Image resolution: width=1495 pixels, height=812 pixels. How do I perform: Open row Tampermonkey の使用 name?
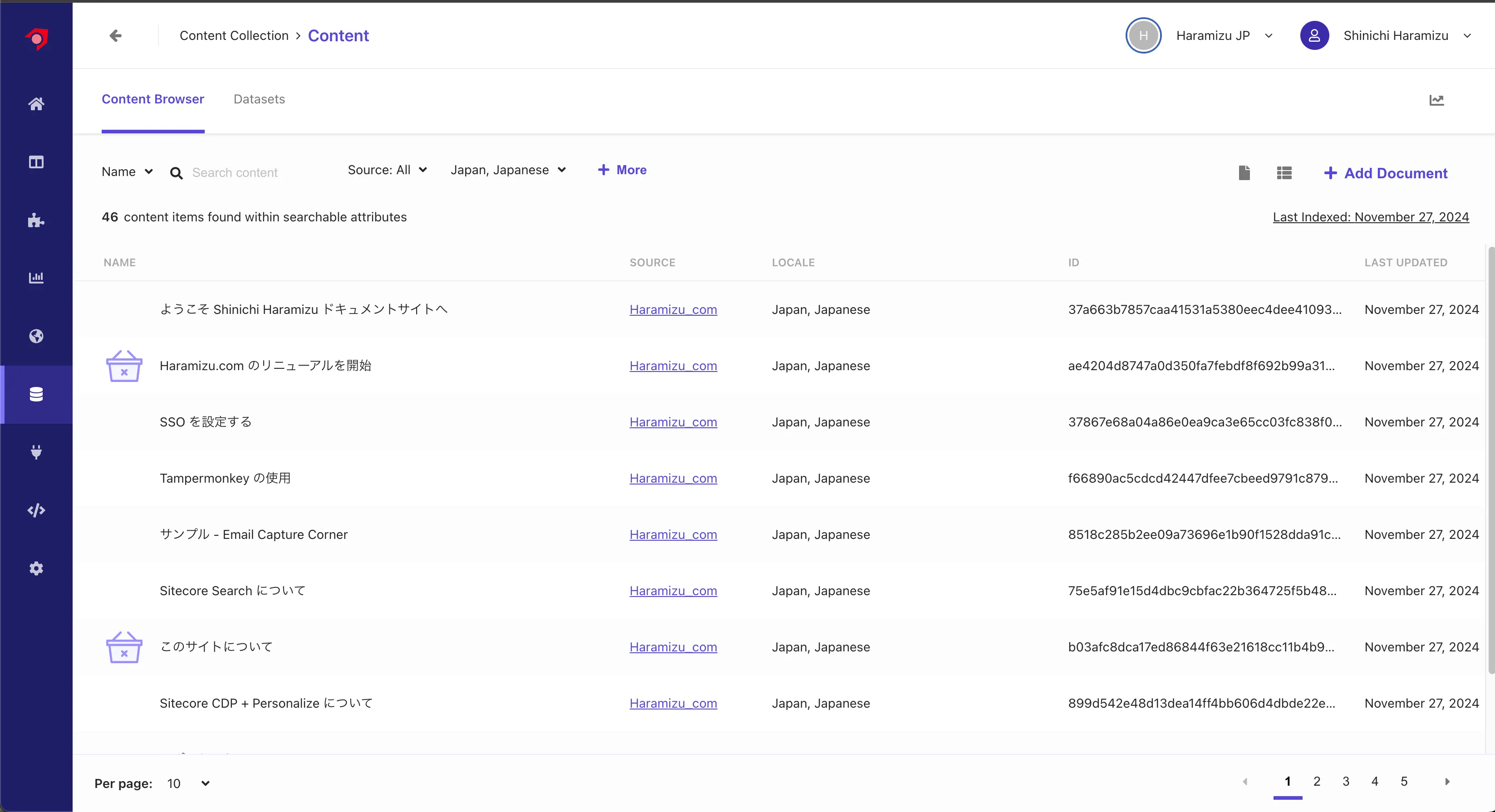(225, 478)
